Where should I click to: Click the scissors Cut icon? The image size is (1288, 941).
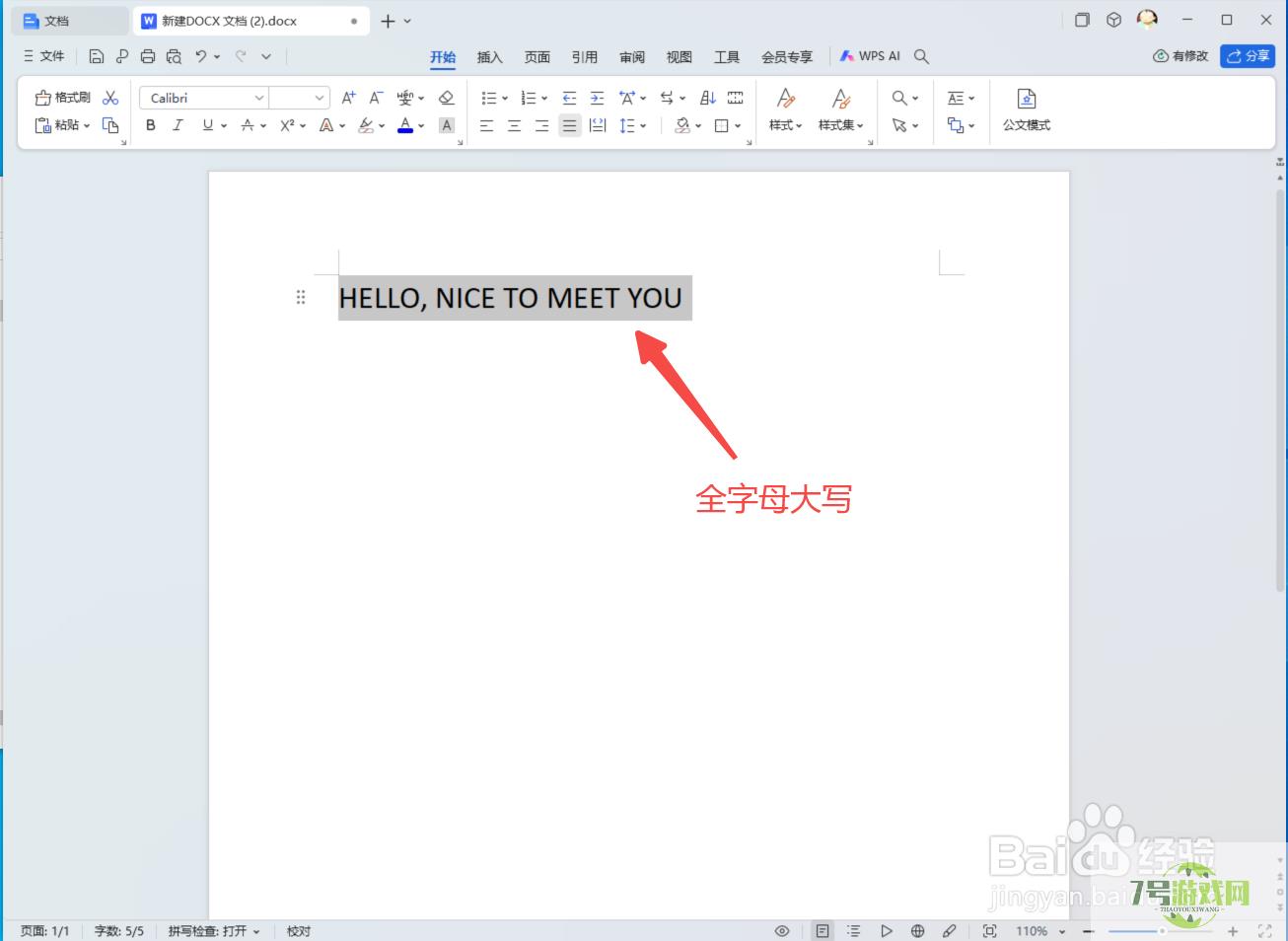110,98
